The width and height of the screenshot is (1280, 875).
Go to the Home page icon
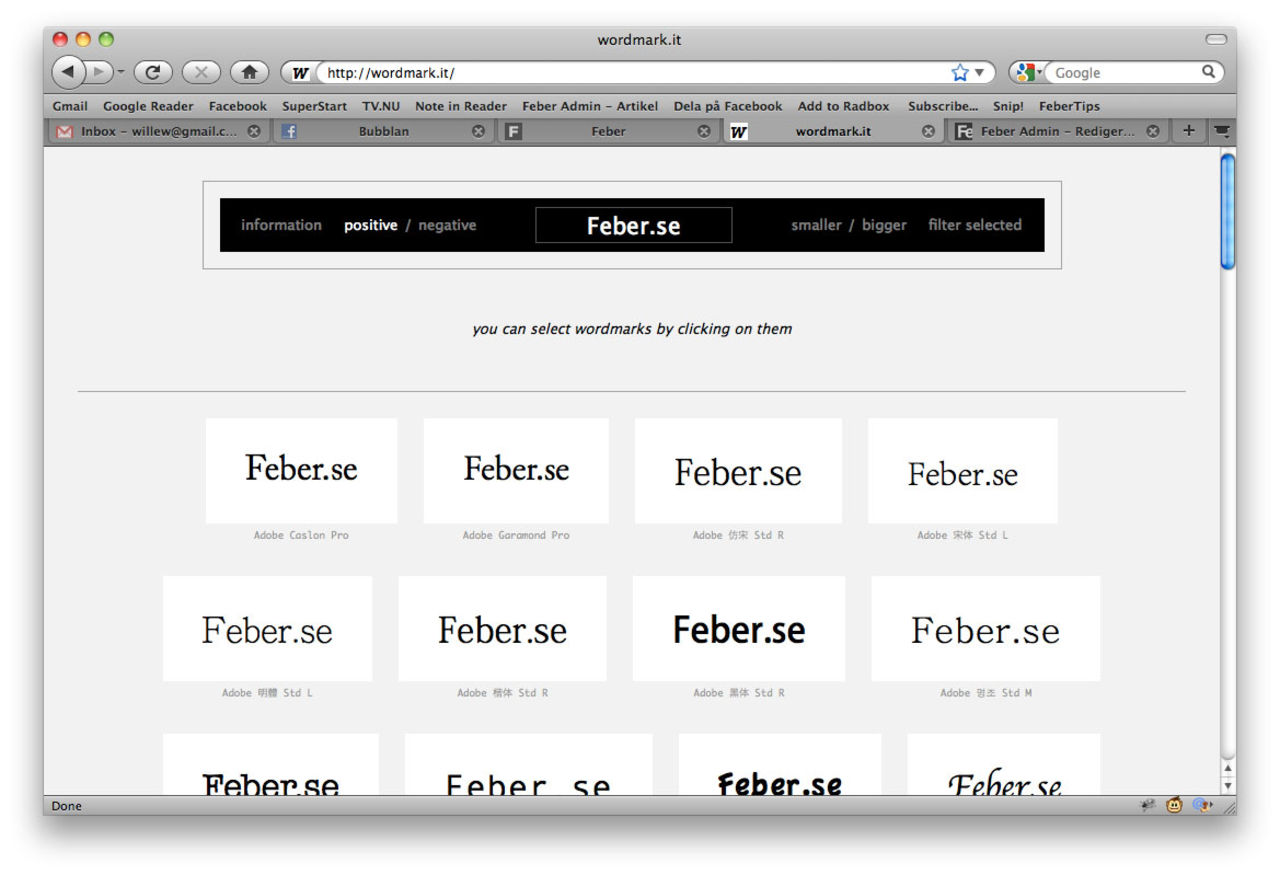click(249, 72)
